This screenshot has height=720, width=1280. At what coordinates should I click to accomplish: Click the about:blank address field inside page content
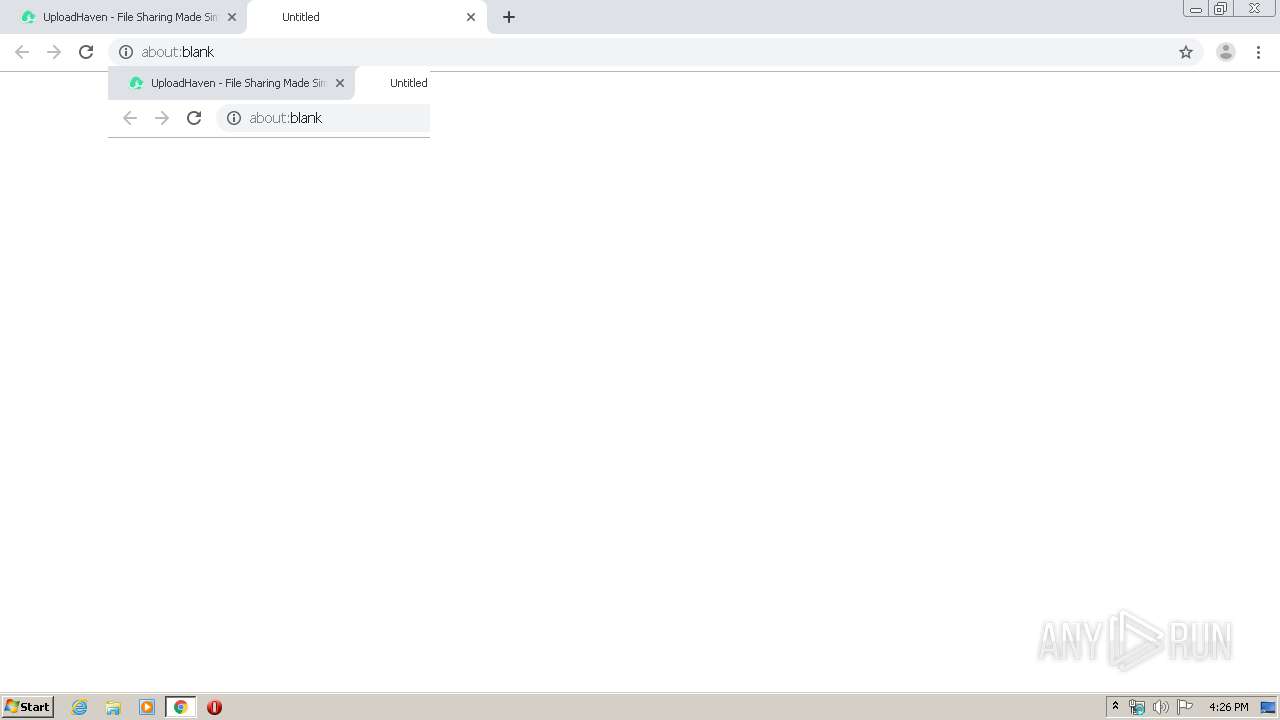click(x=324, y=118)
